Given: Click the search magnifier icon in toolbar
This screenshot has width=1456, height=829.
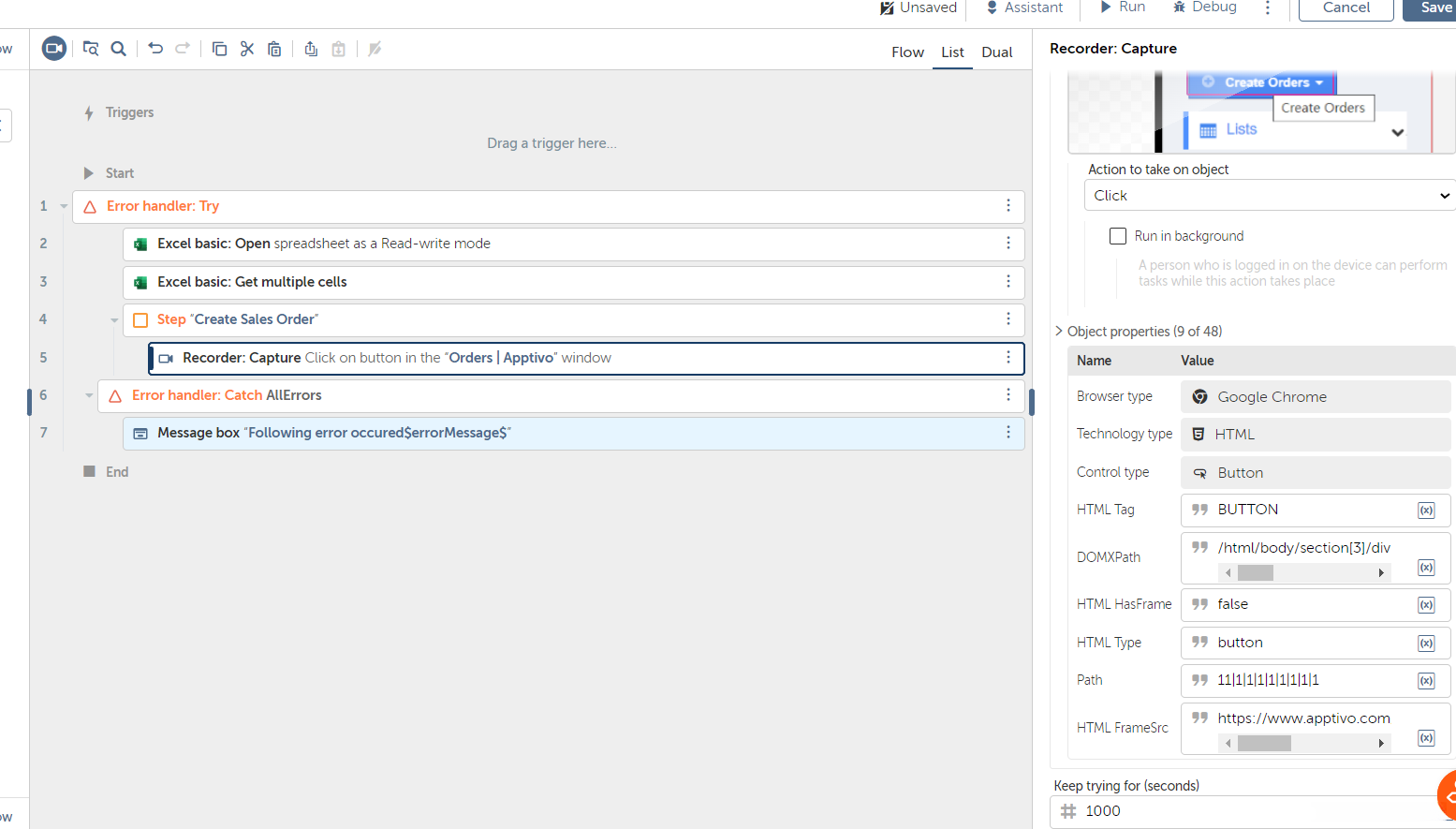Looking at the screenshot, I should point(119,49).
